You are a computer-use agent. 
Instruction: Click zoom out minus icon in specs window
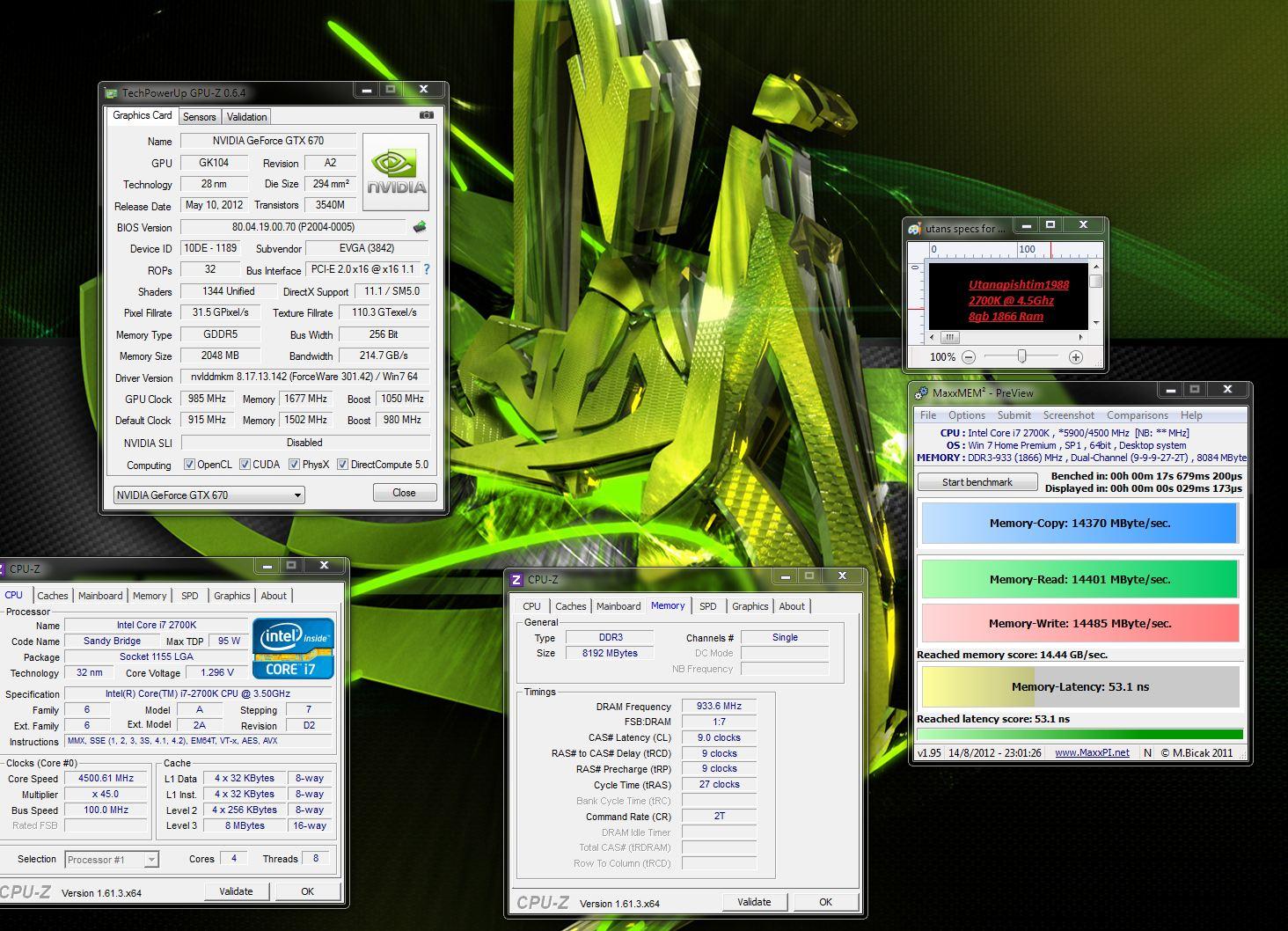pyautogui.click(x=969, y=357)
